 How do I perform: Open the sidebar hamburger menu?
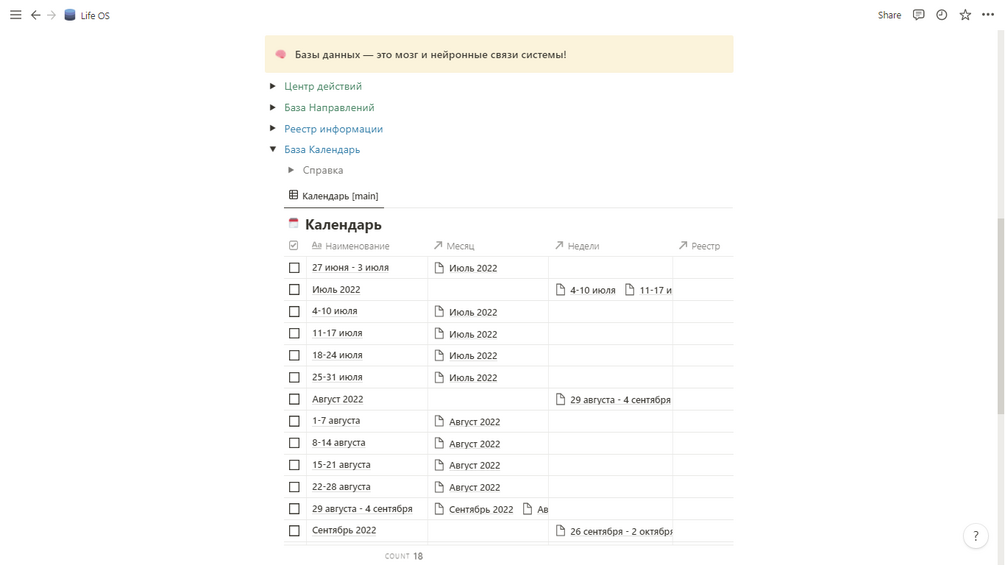click(x=16, y=15)
